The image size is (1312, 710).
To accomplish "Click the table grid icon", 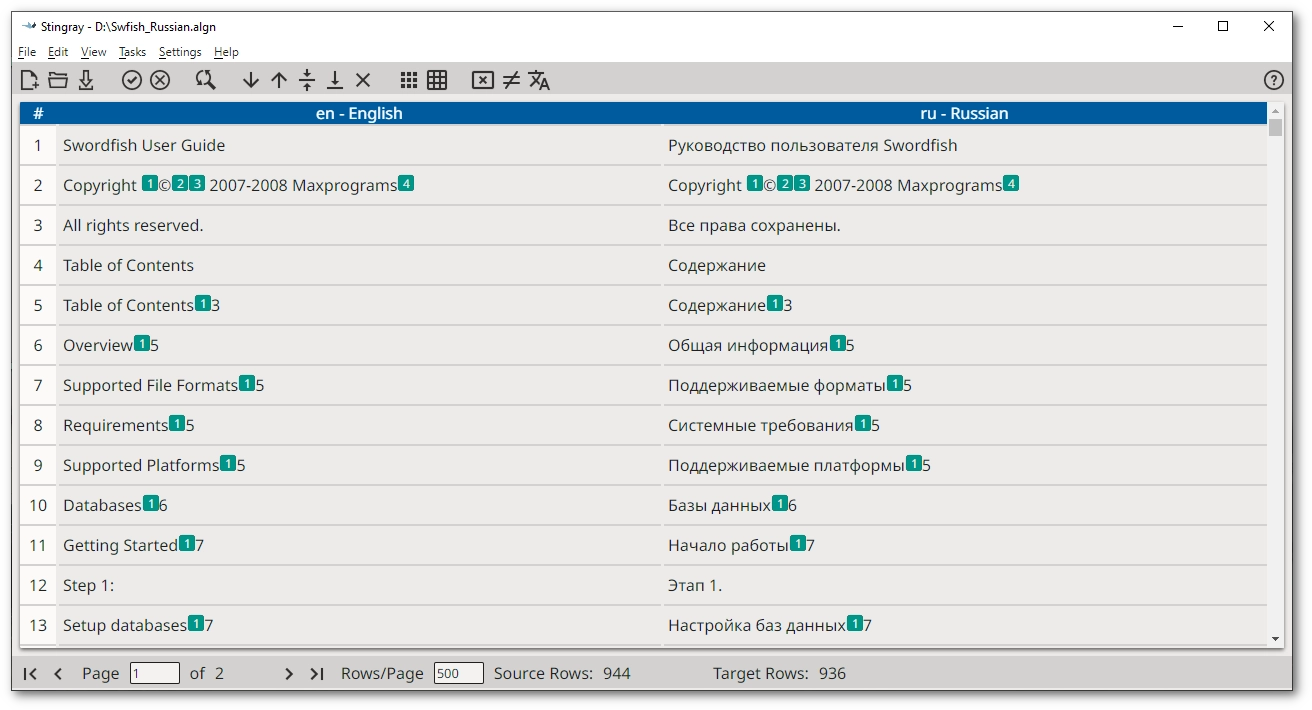I will (x=437, y=80).
